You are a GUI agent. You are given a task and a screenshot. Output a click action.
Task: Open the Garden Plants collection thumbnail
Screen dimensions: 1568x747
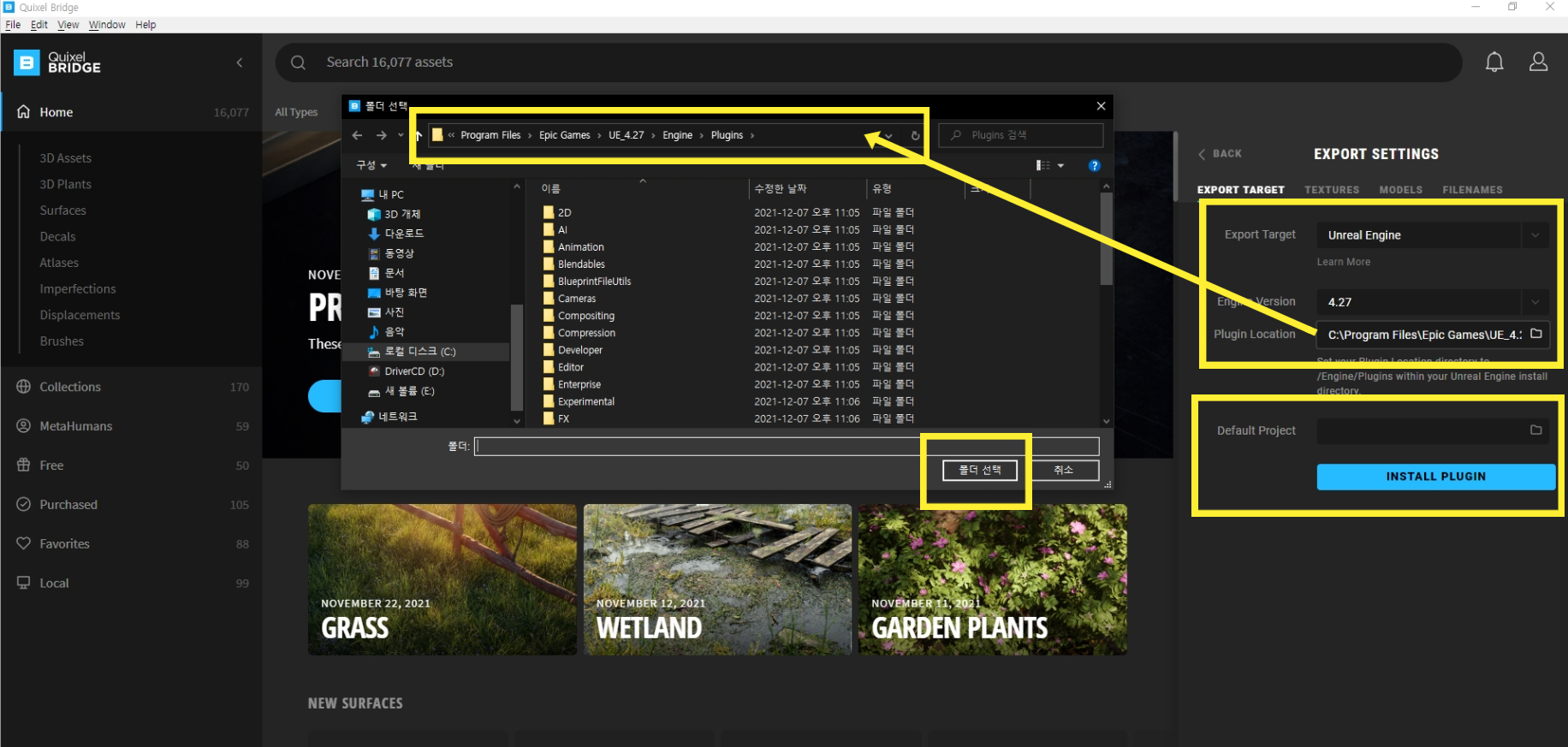point(992,579)
